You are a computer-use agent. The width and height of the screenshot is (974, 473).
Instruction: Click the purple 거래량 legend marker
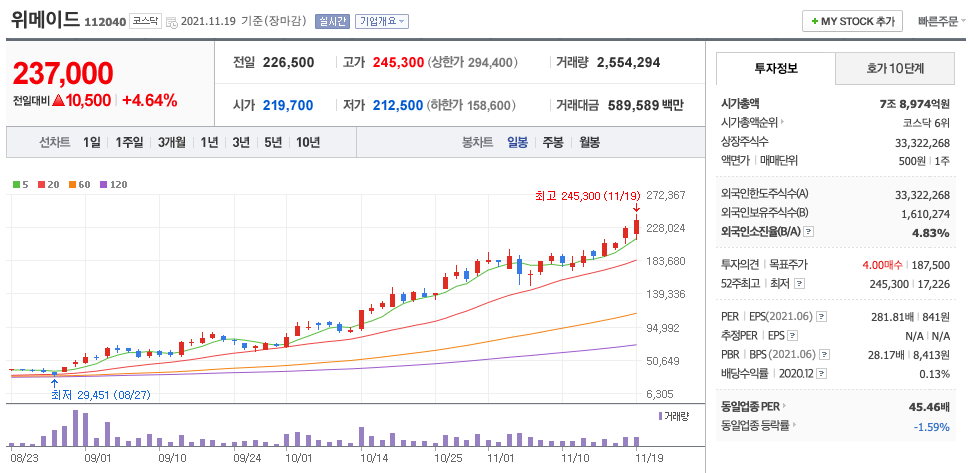(660, 415)
